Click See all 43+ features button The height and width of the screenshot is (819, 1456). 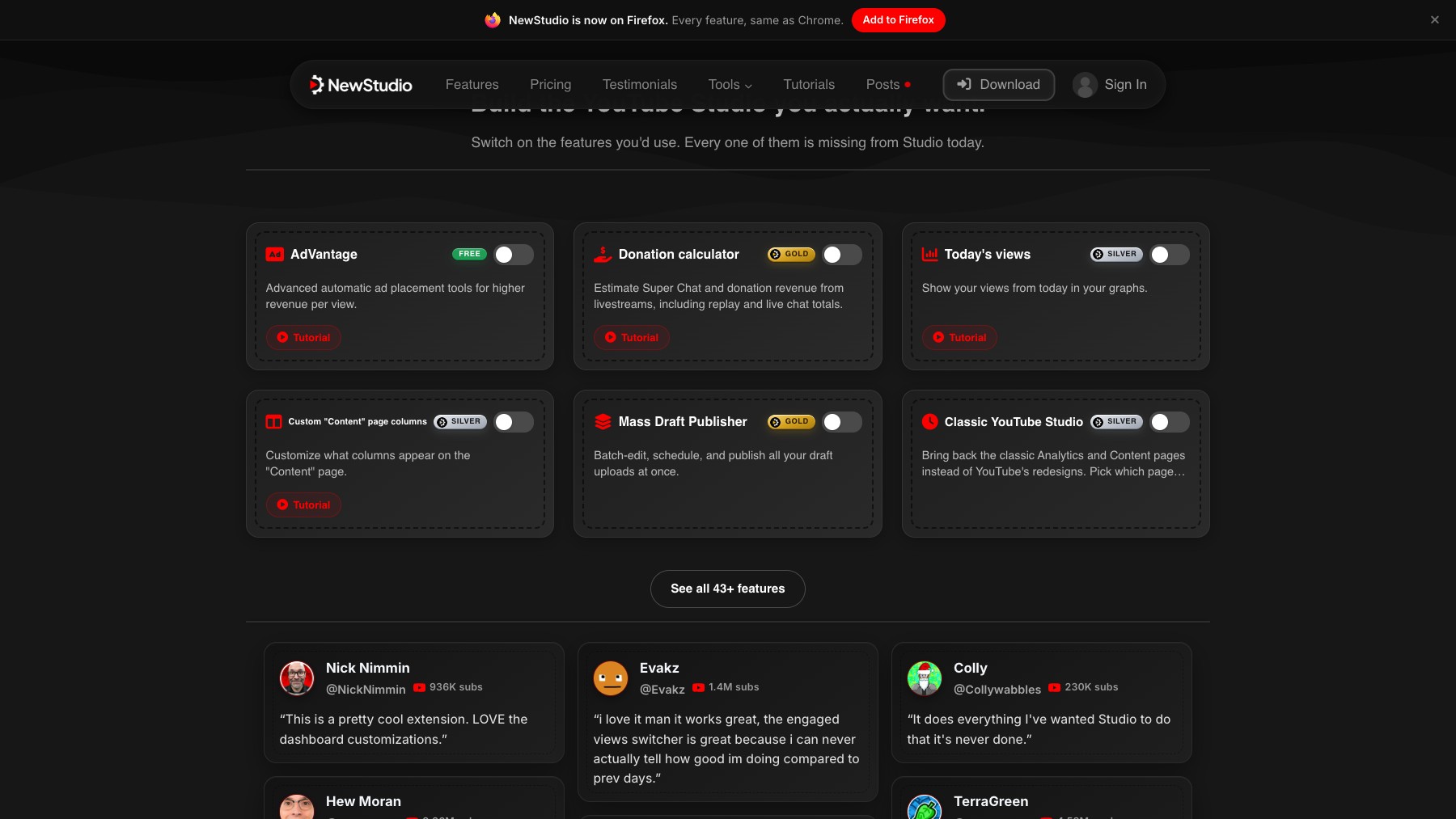(x=728, y=589)
